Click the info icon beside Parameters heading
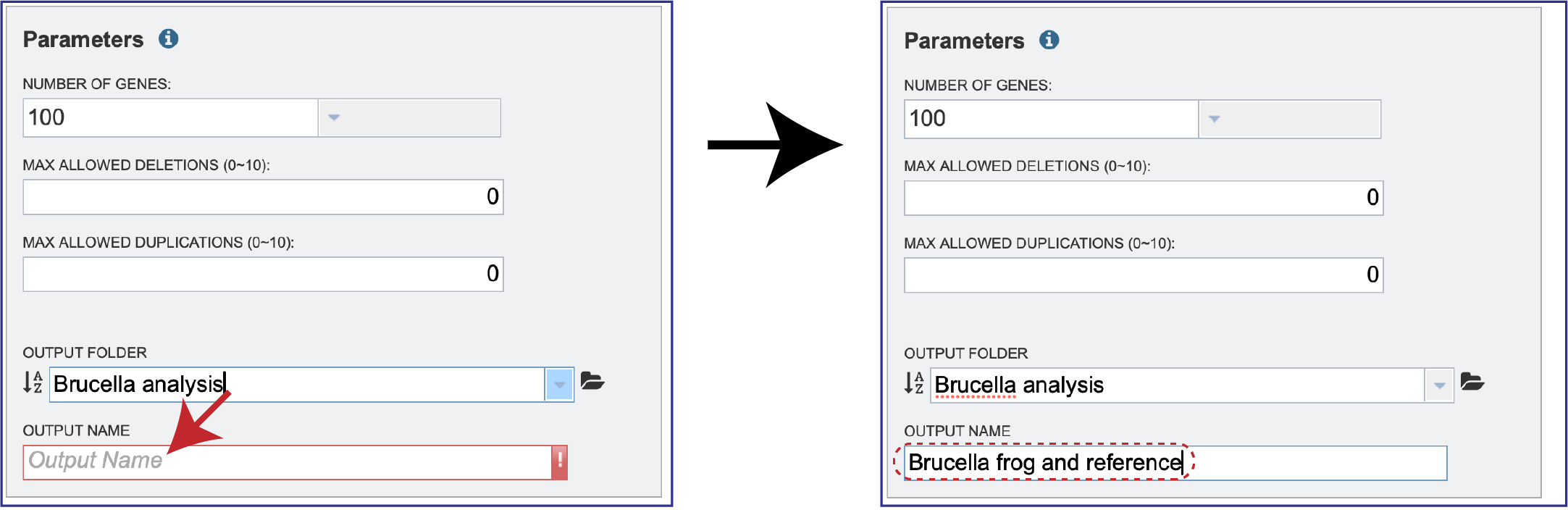1568x510 pixels. 169,39
